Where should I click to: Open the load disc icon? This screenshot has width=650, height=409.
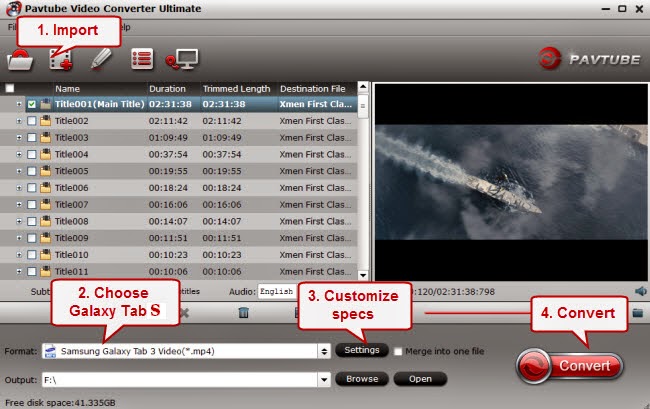(x=20, y=60)
